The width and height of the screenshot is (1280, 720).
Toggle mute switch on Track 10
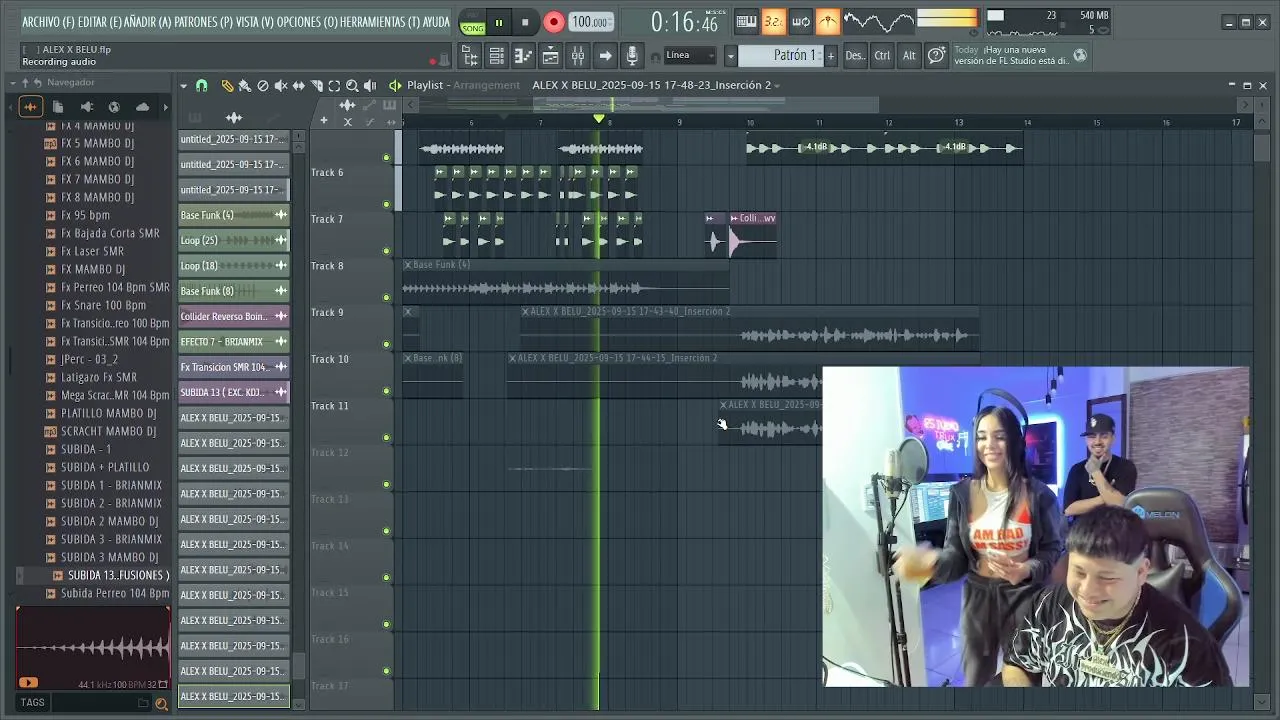coord(386,391)
